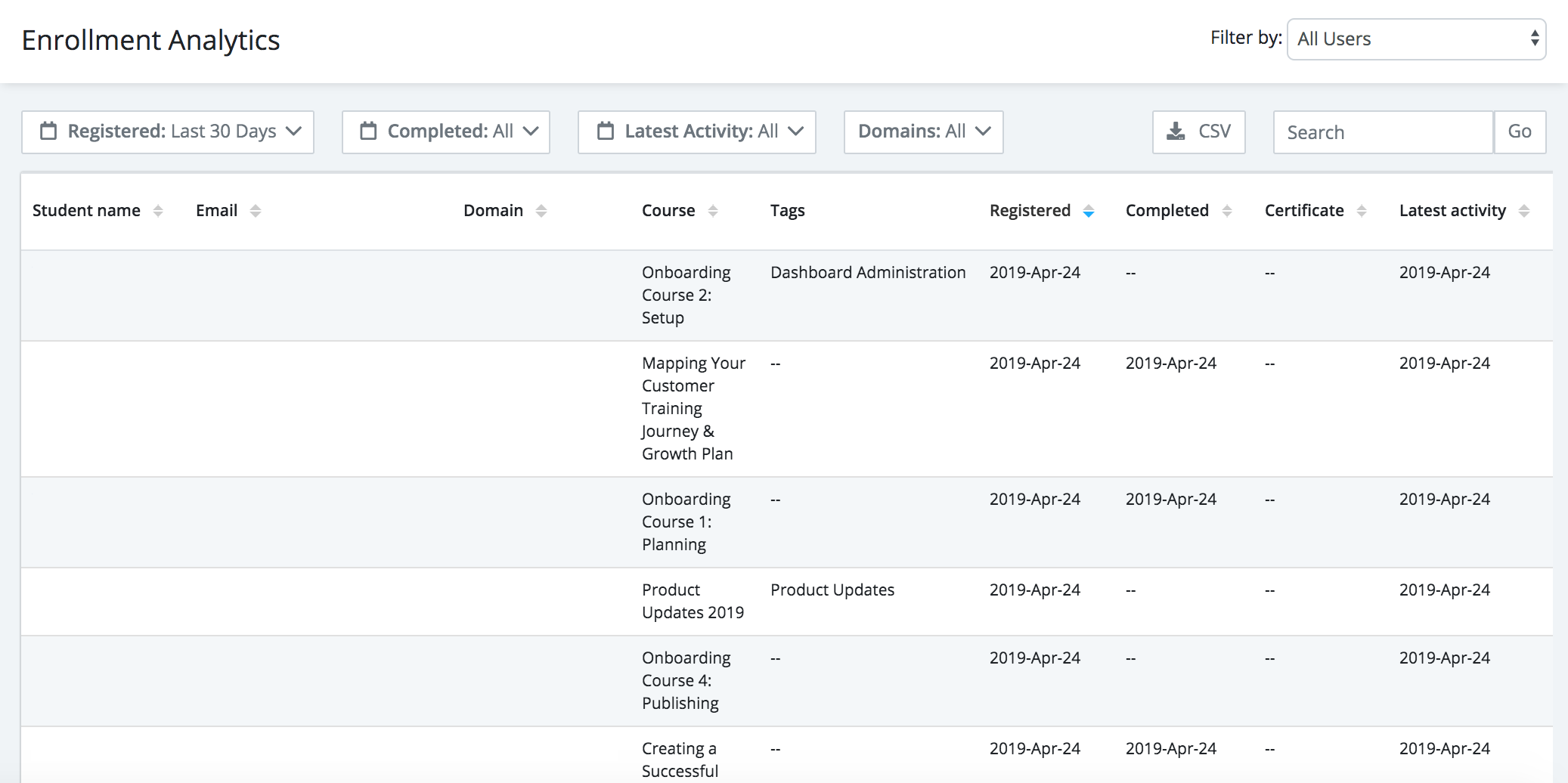The height and width of the screenshot is (783, 1568).
Task: Sort by Completed date arrows
Action: (x=1227, y=211)
